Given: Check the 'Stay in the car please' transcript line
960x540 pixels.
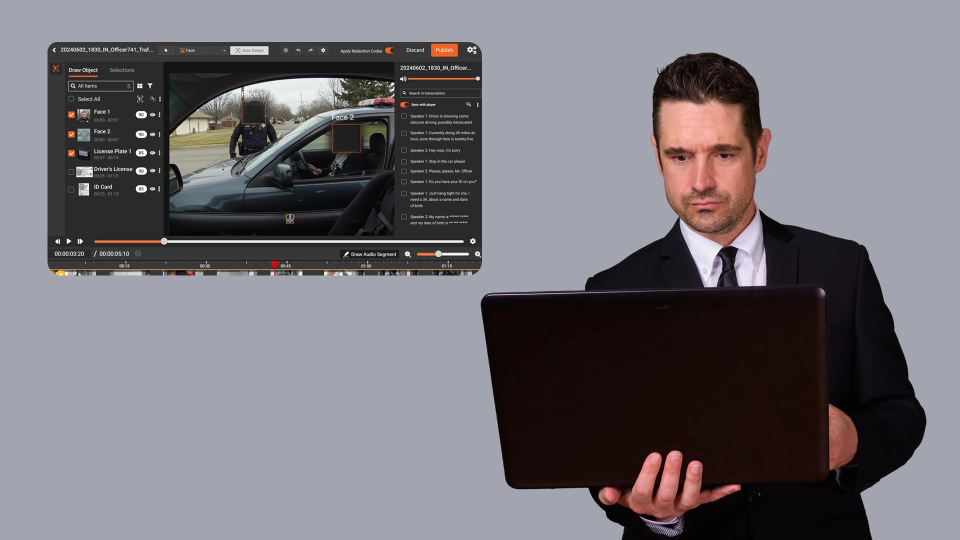Looking at the screenshot, I should (404, 162).
